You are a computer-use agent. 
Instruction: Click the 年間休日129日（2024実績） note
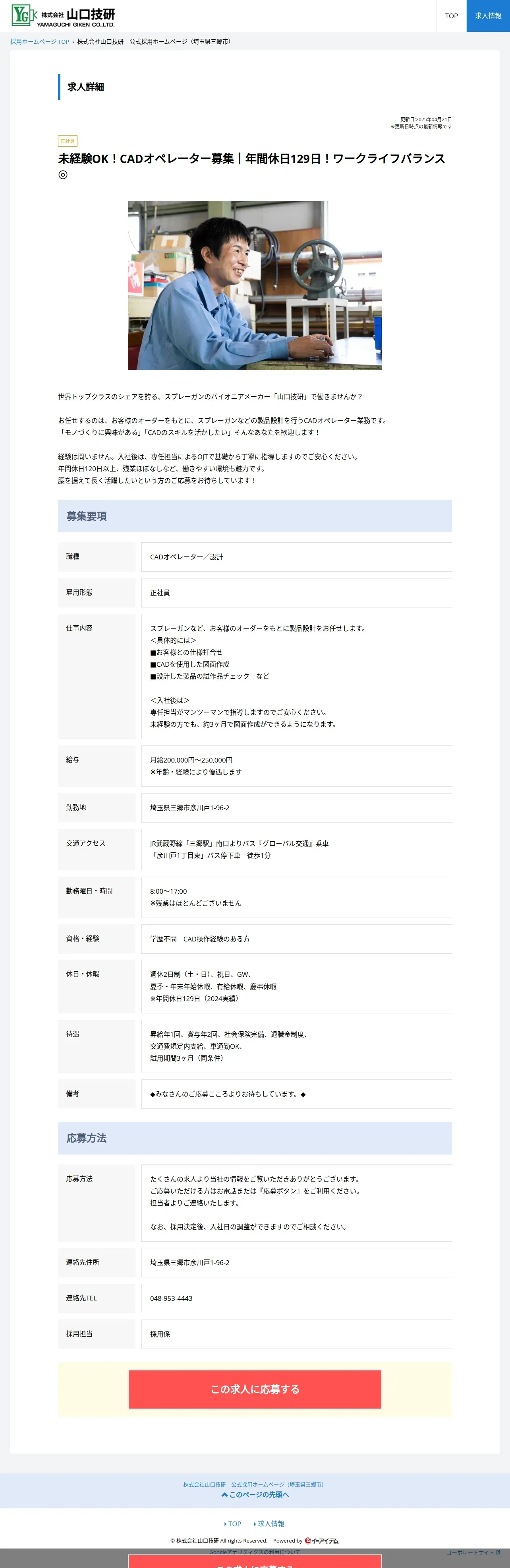pos(196,999)
